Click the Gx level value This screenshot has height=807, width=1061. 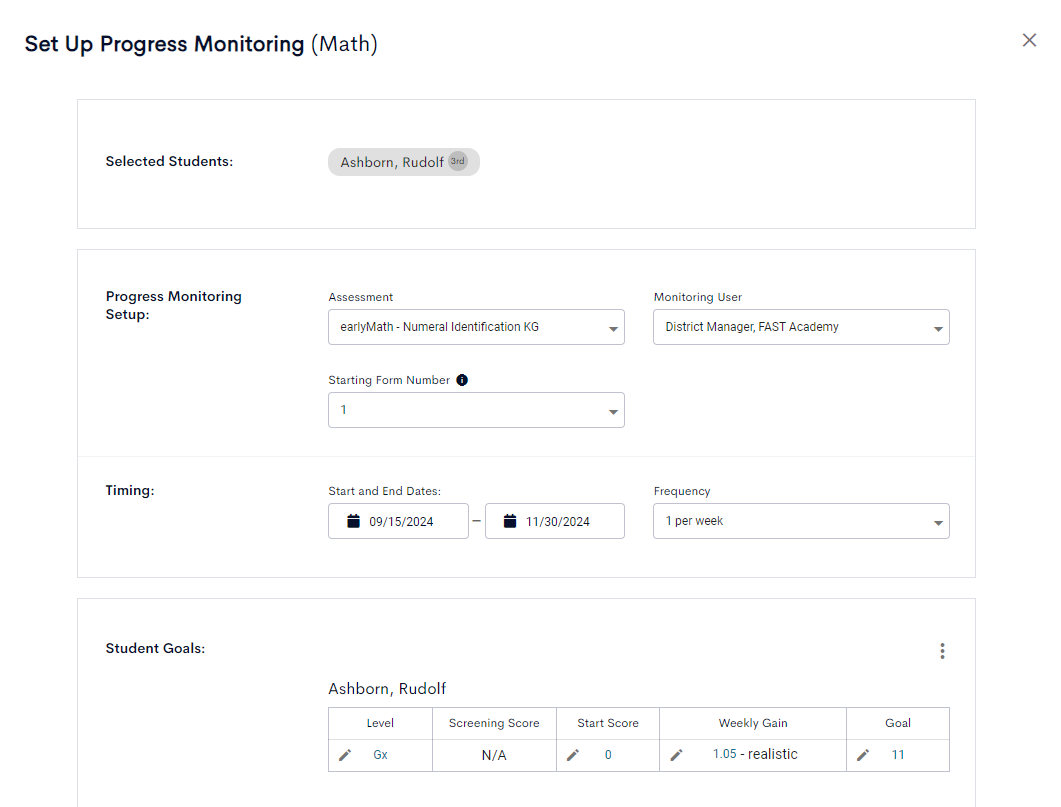click(x=380, y=755)
